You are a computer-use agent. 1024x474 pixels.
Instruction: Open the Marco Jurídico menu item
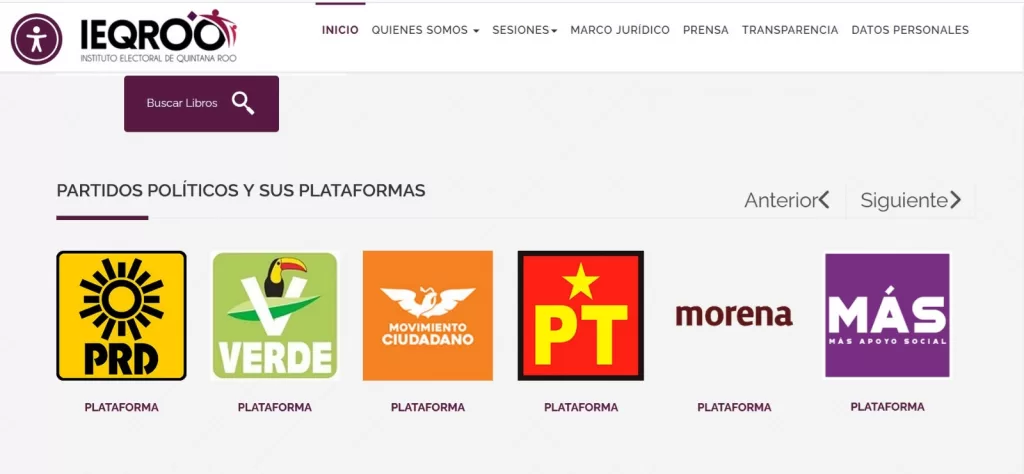click(620, 30)
